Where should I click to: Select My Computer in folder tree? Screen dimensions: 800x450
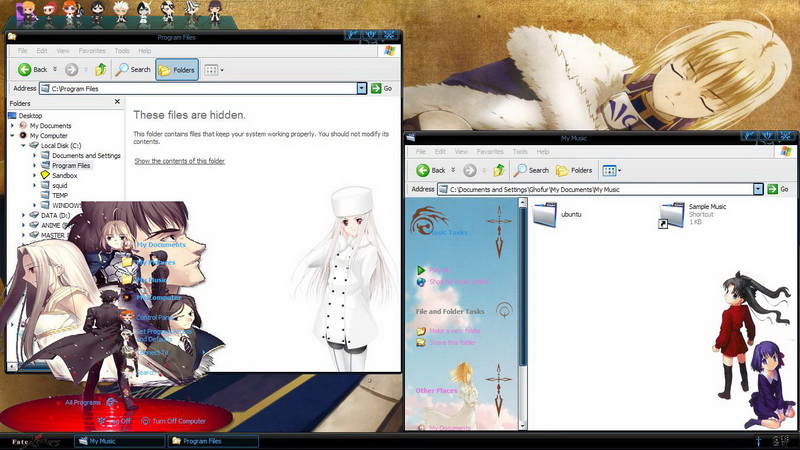click(48, 136)
